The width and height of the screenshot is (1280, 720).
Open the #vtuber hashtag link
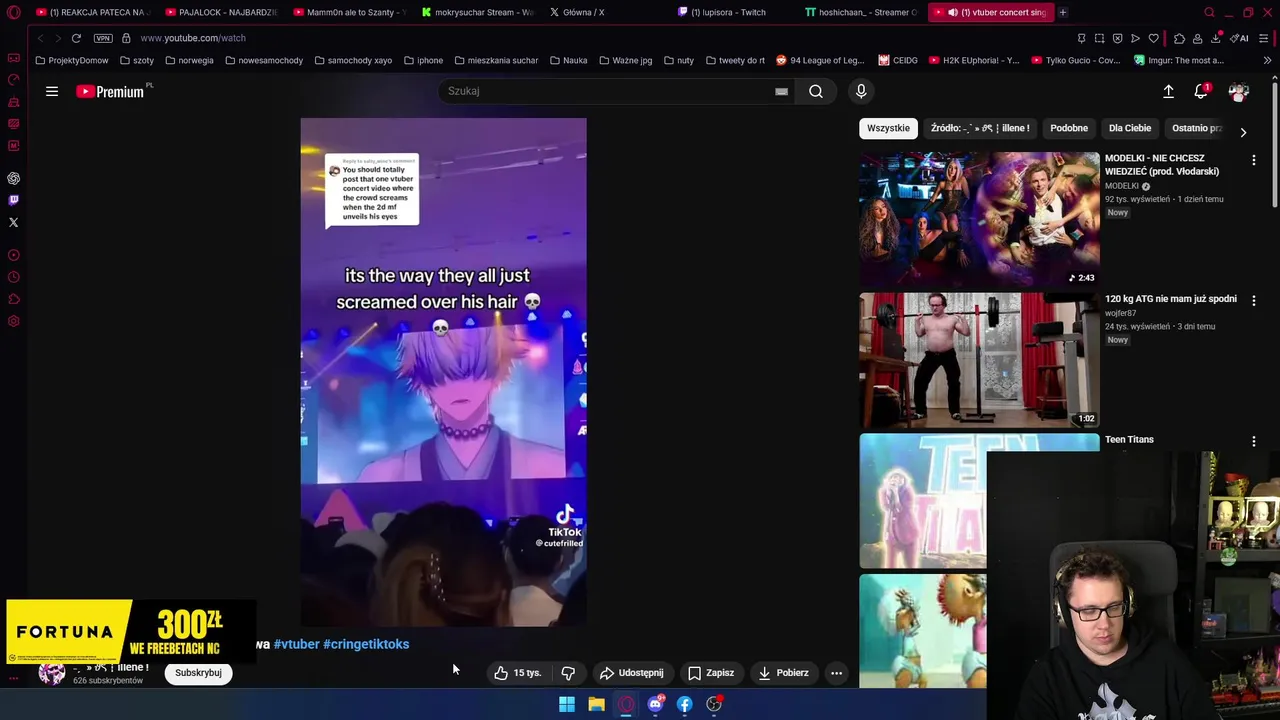coord(296,644)
